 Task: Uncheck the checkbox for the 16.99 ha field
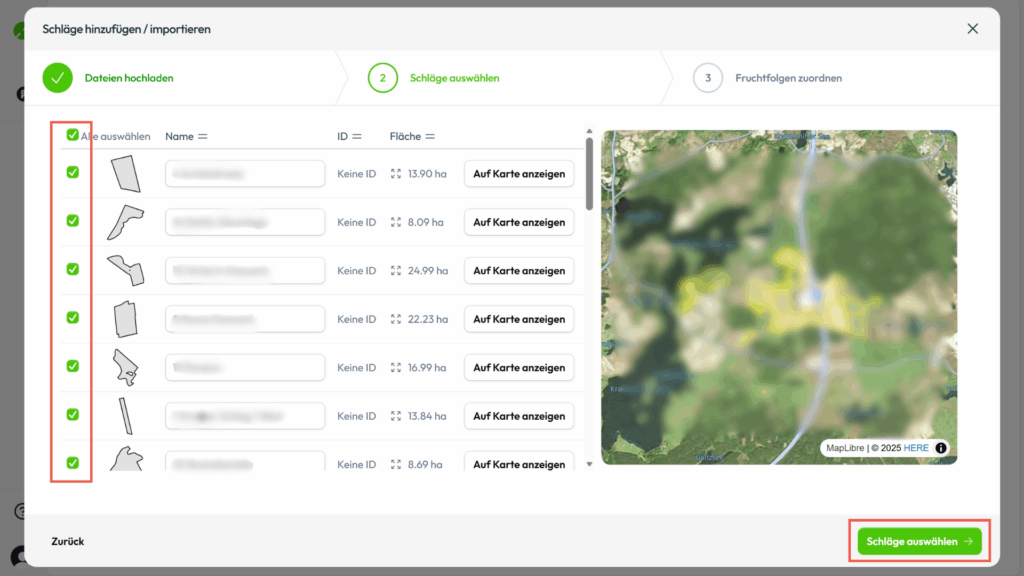pos(72,366)
